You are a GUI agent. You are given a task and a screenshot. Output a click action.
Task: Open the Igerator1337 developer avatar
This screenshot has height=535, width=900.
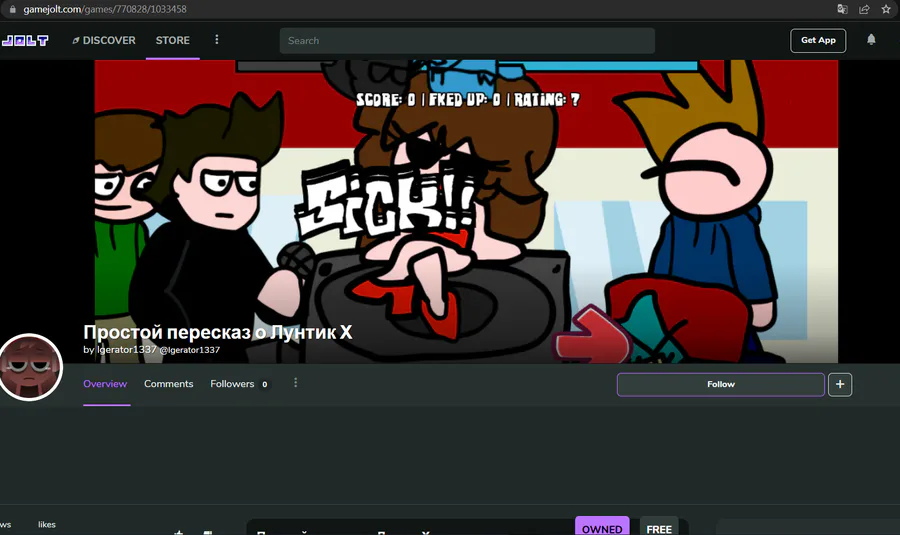pos(30,367)
